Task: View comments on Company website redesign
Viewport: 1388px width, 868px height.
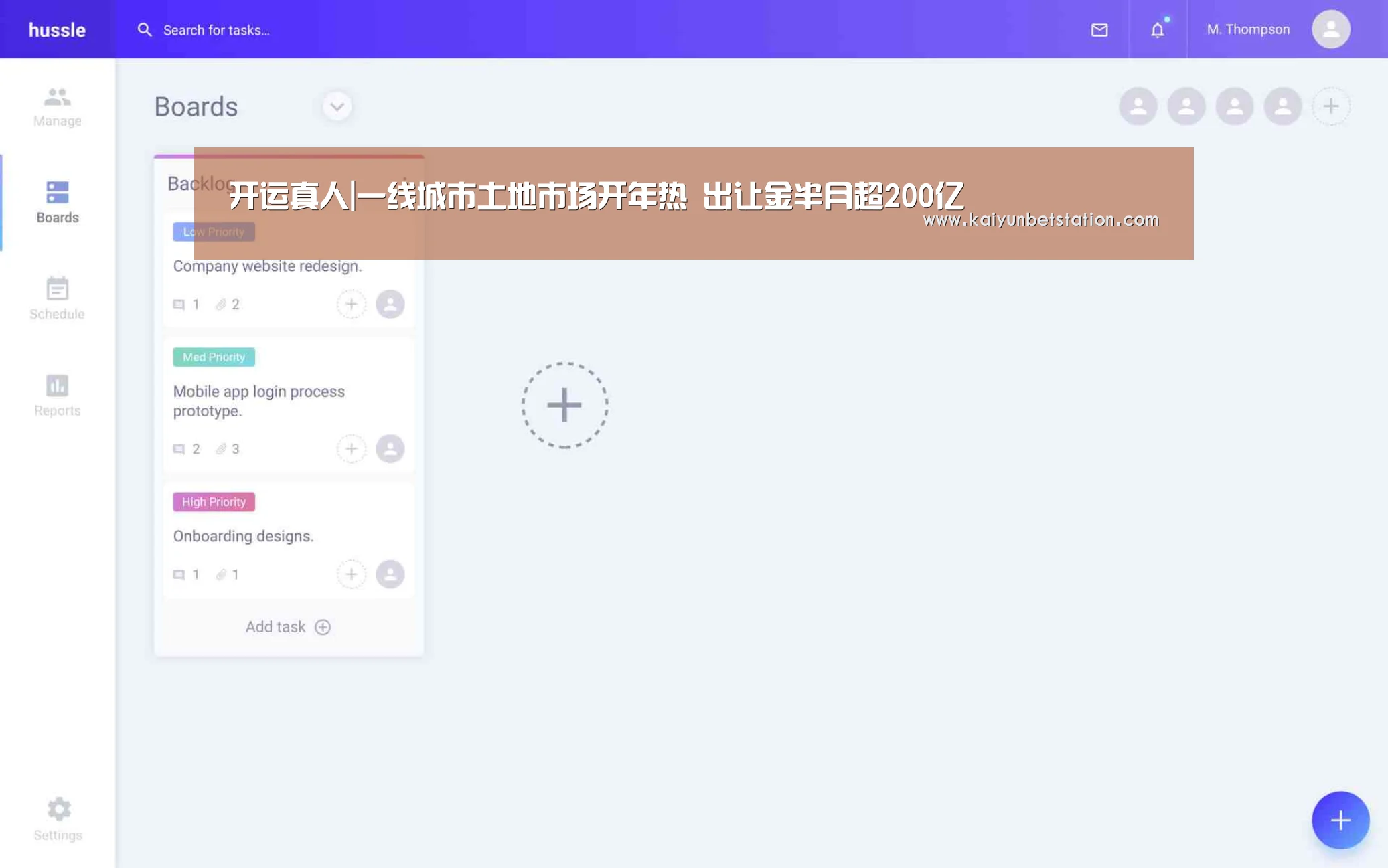Action: tap(186, 305)
